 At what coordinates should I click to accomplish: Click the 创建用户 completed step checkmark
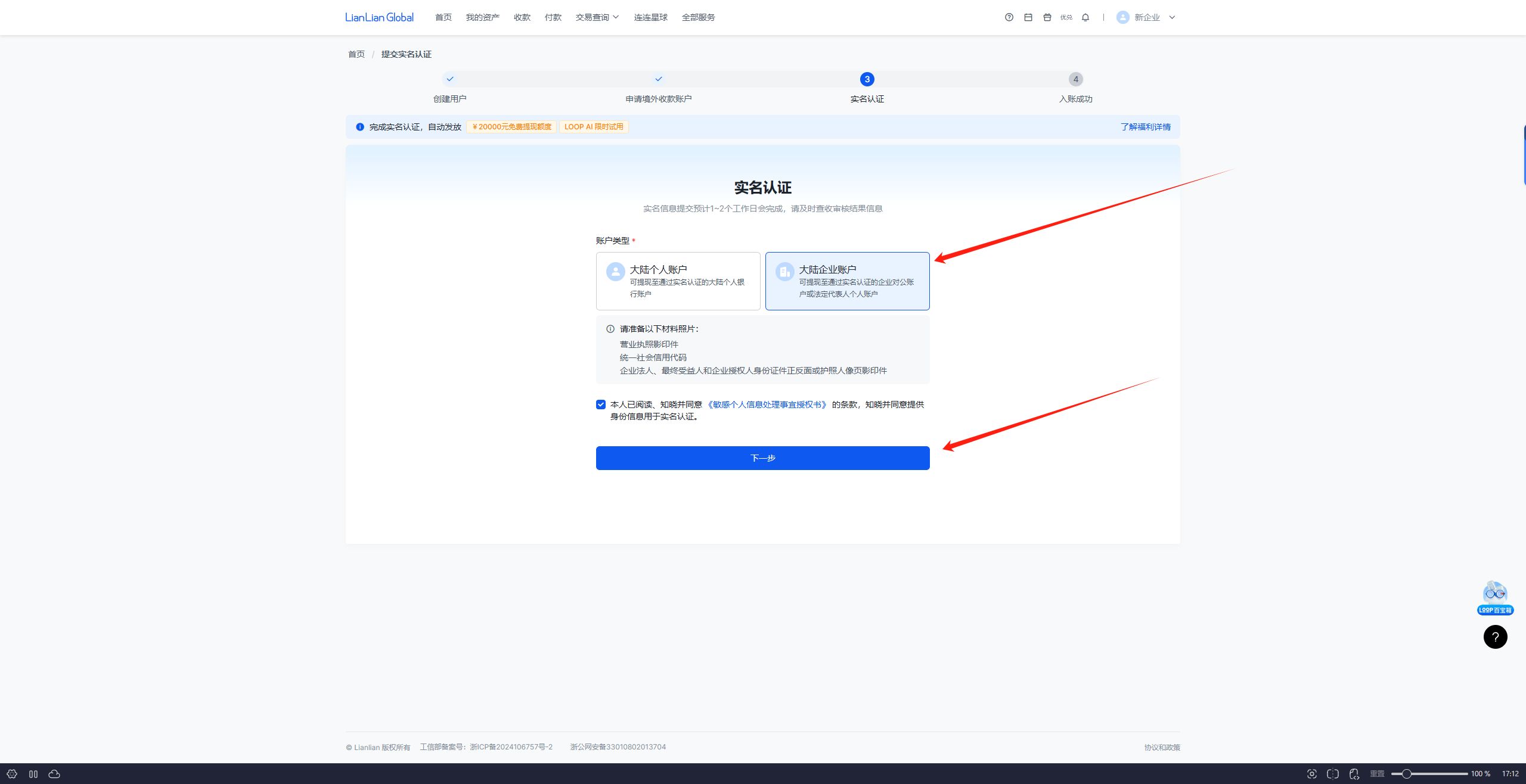tap(450, 79)
